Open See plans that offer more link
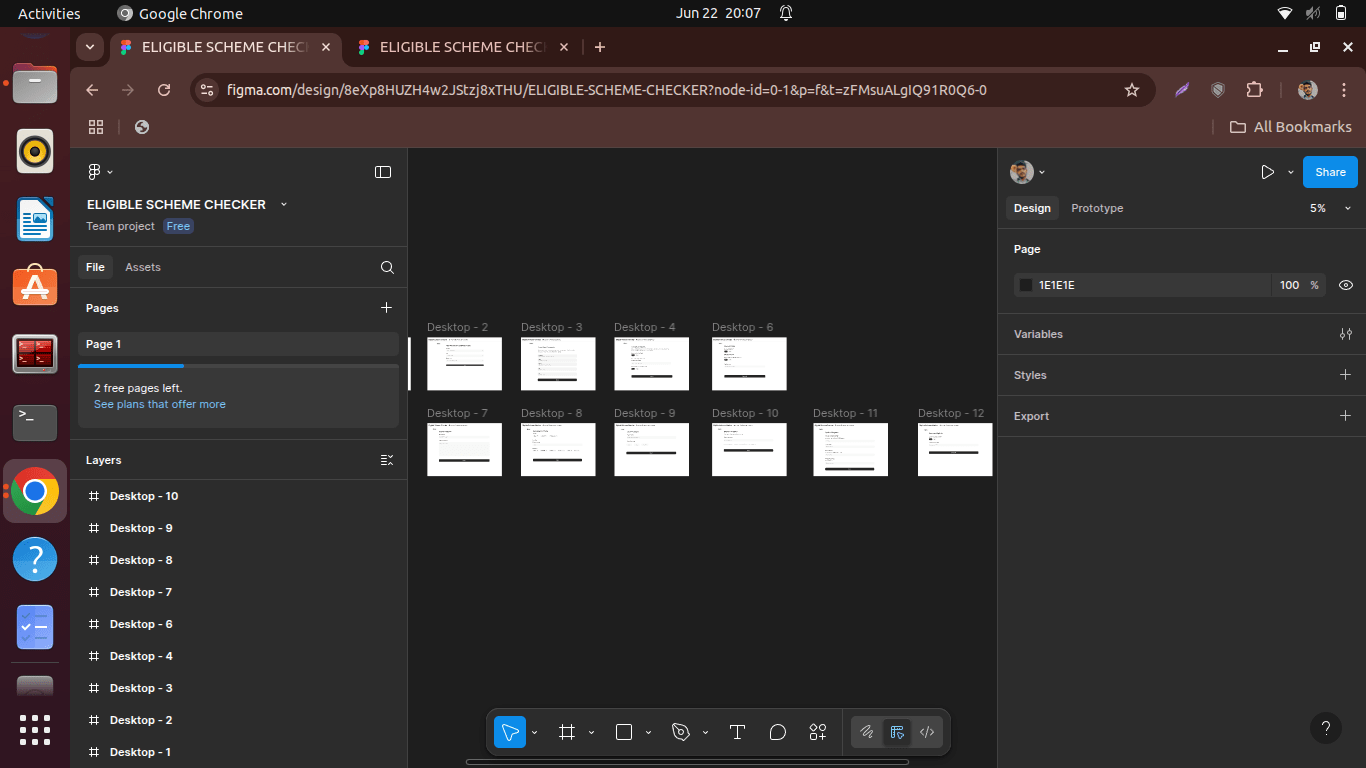Image resolution: width=1366 pixels, height=768 pixels. (x=160, y=404)
